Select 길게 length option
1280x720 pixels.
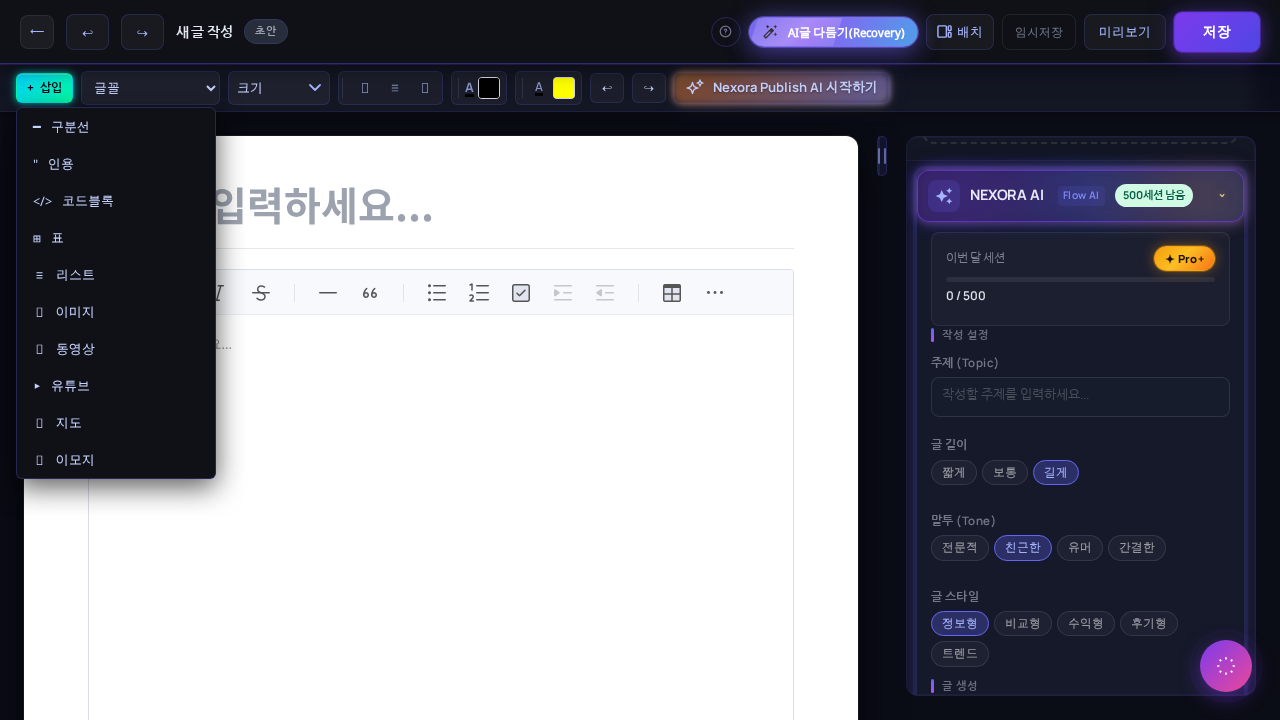pos(1056,473)
